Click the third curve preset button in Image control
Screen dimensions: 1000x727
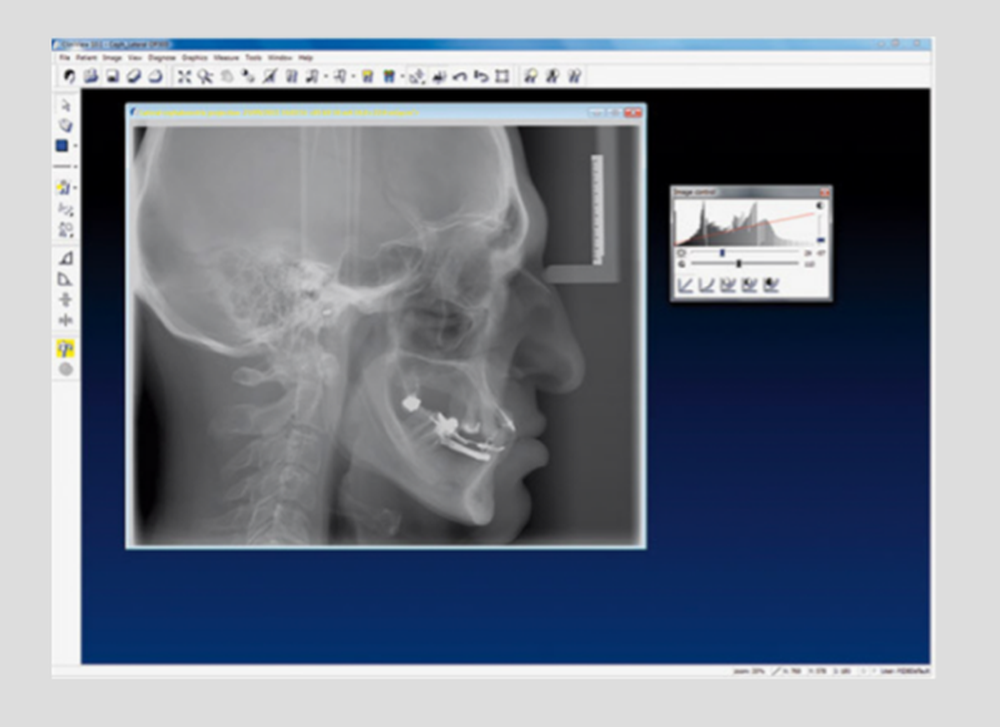728,285
